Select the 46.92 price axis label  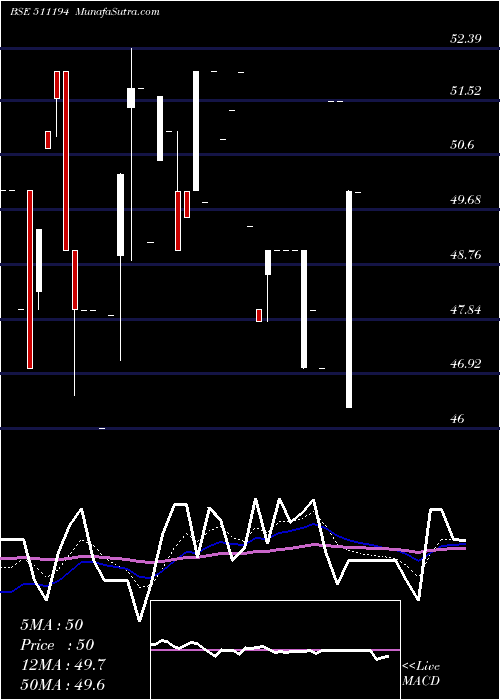[x=466, y=364]
